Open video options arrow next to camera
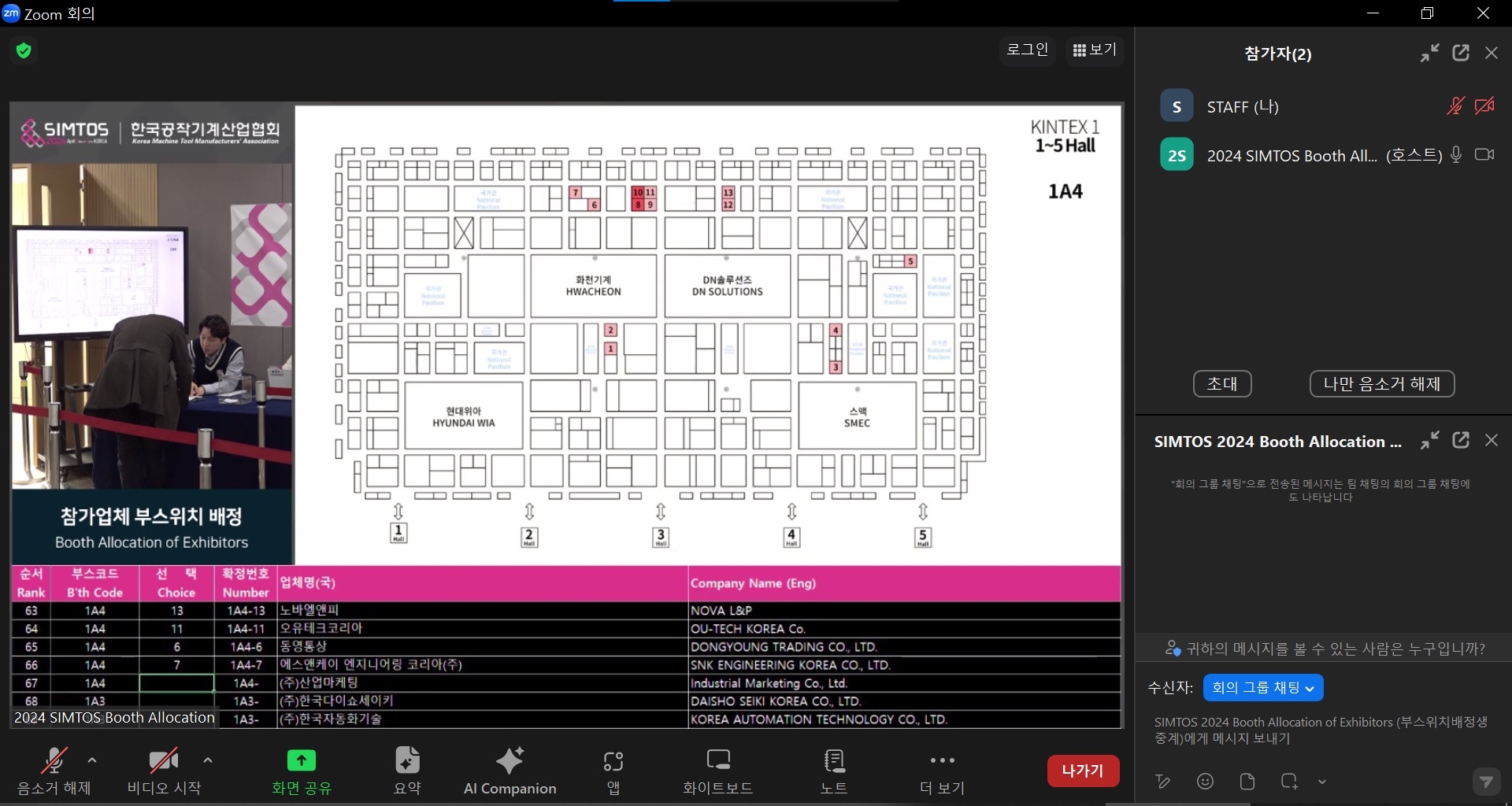Screen dimensions: 1512x806 tap(208, 760)
